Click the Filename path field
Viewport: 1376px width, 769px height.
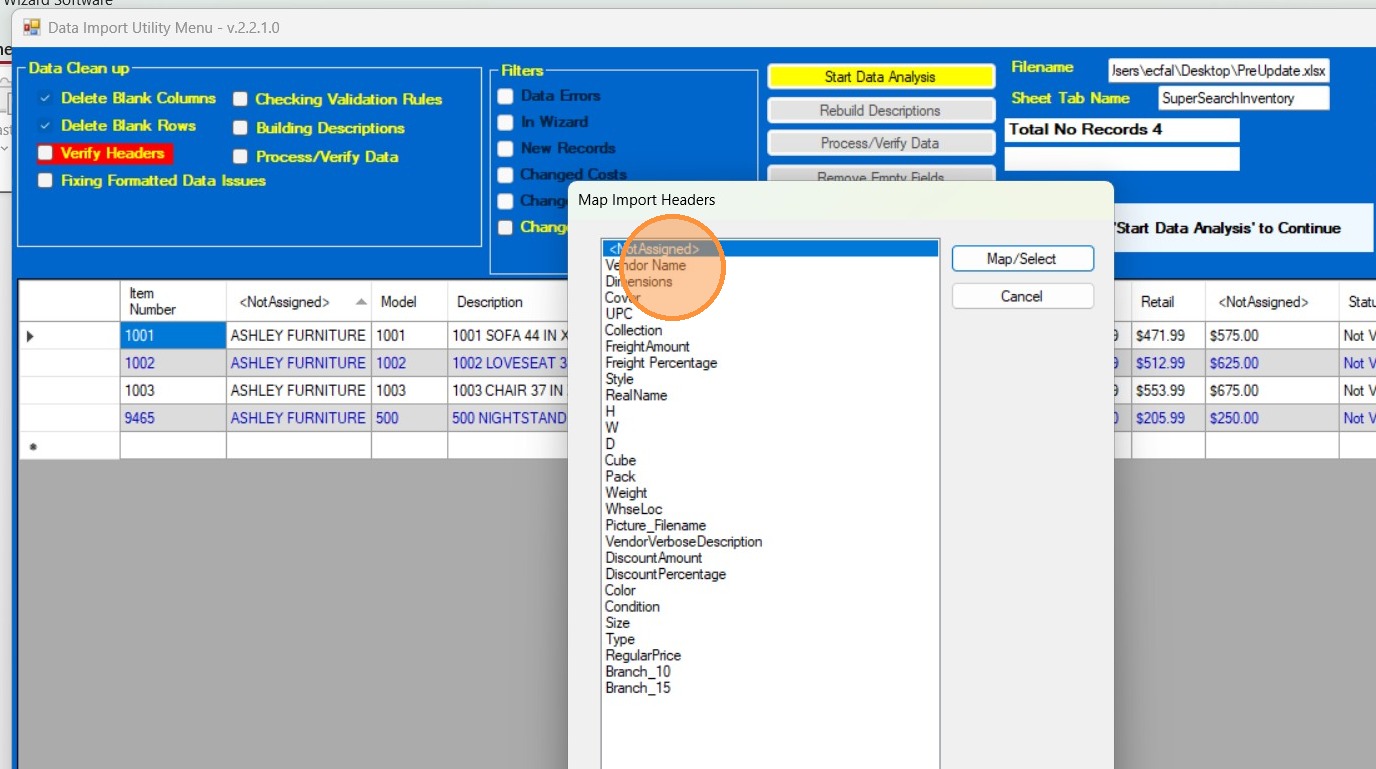[1218, 71]
